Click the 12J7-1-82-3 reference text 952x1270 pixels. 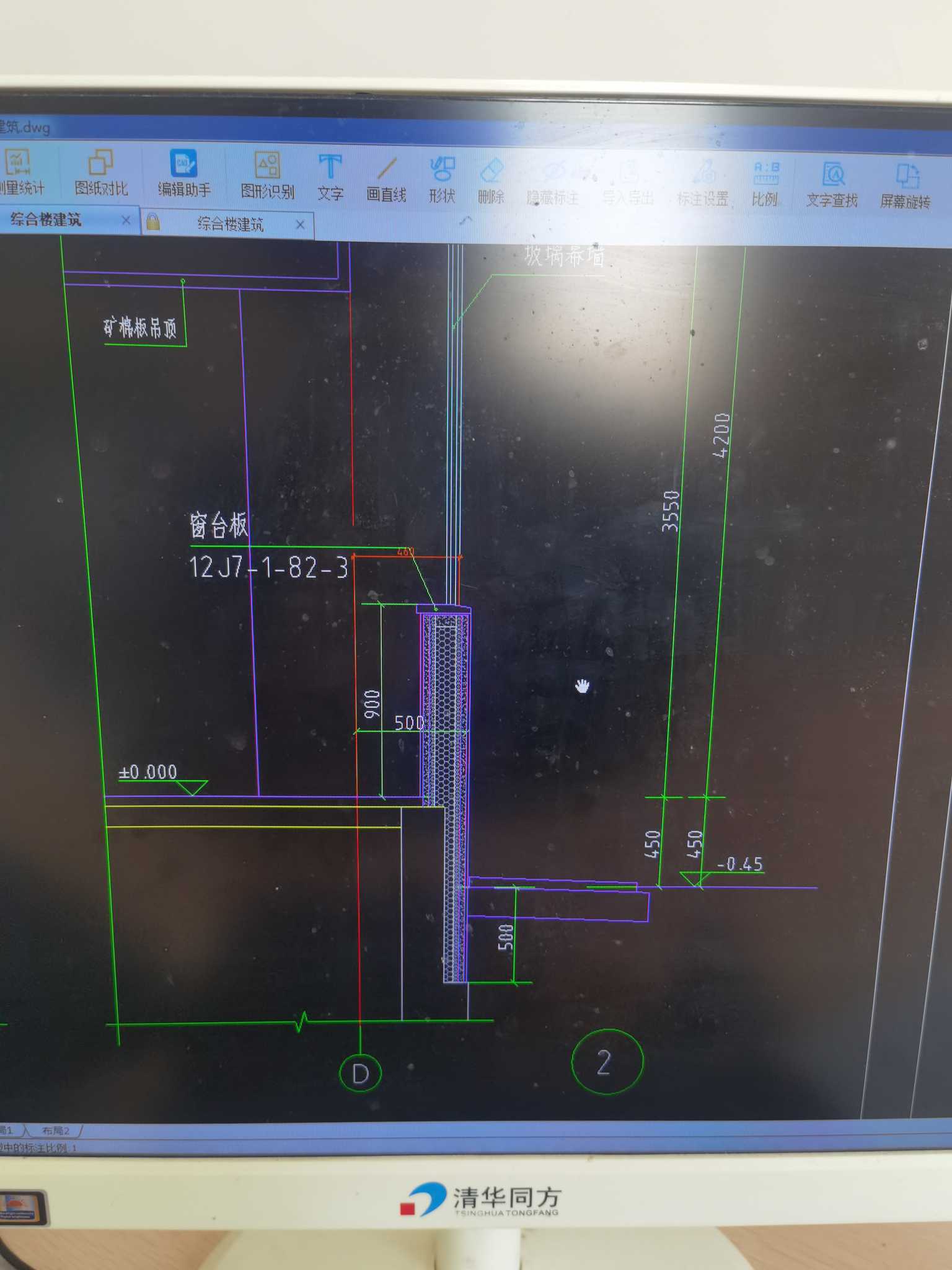[268, 567]
